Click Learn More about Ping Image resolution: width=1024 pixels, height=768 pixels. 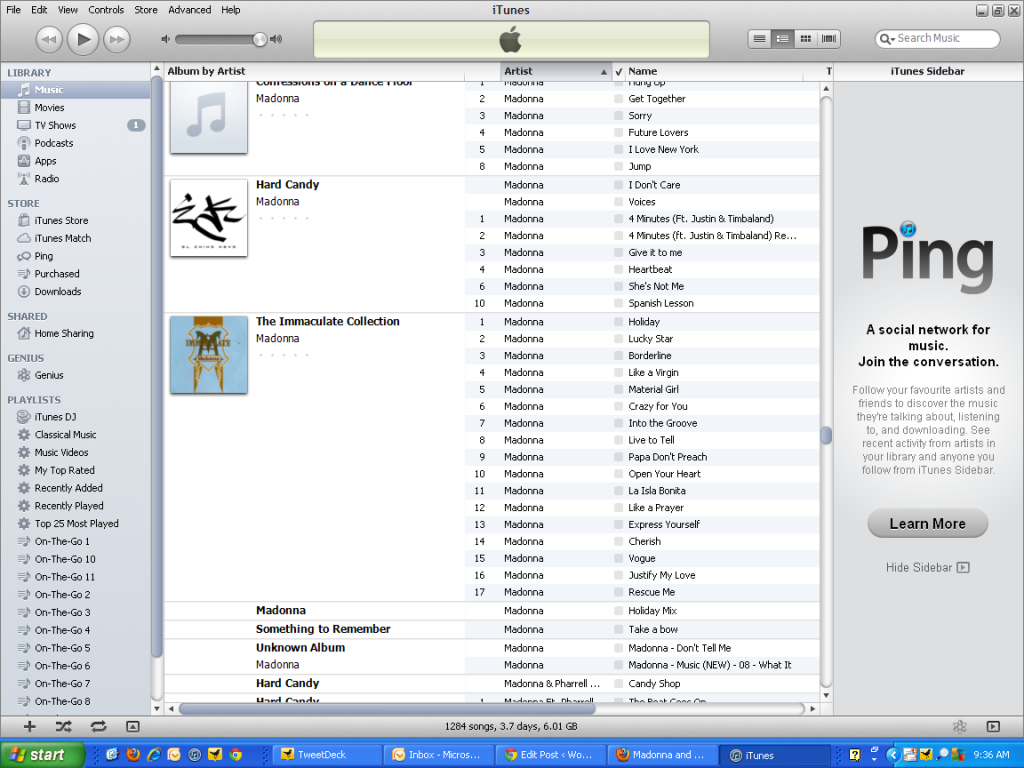point(927,524)
